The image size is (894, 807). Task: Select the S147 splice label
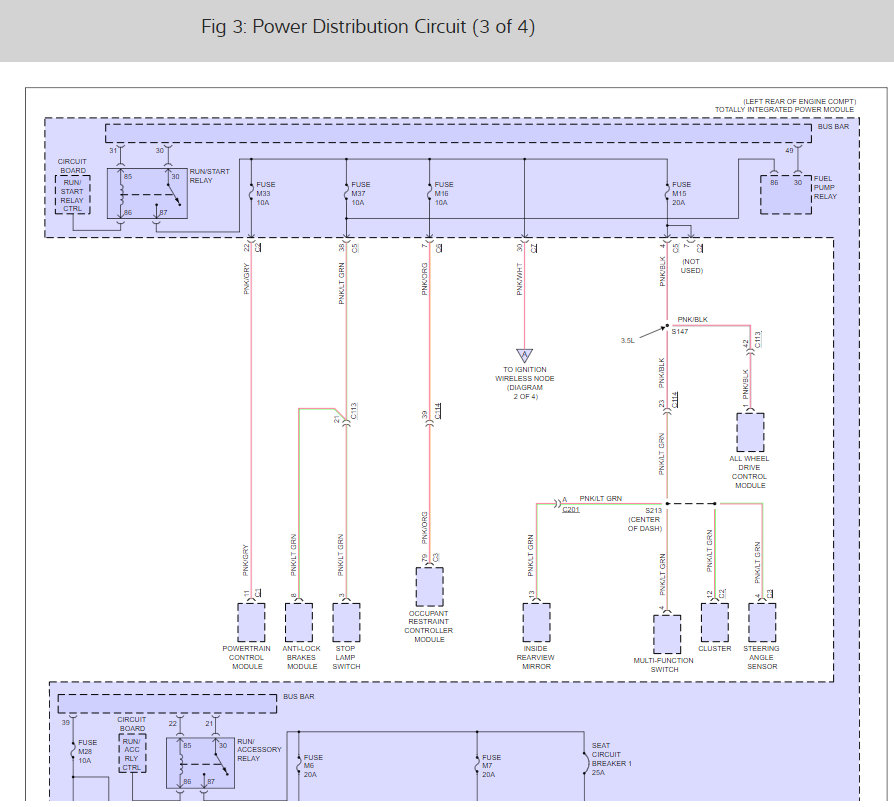(x=680, y=331)
